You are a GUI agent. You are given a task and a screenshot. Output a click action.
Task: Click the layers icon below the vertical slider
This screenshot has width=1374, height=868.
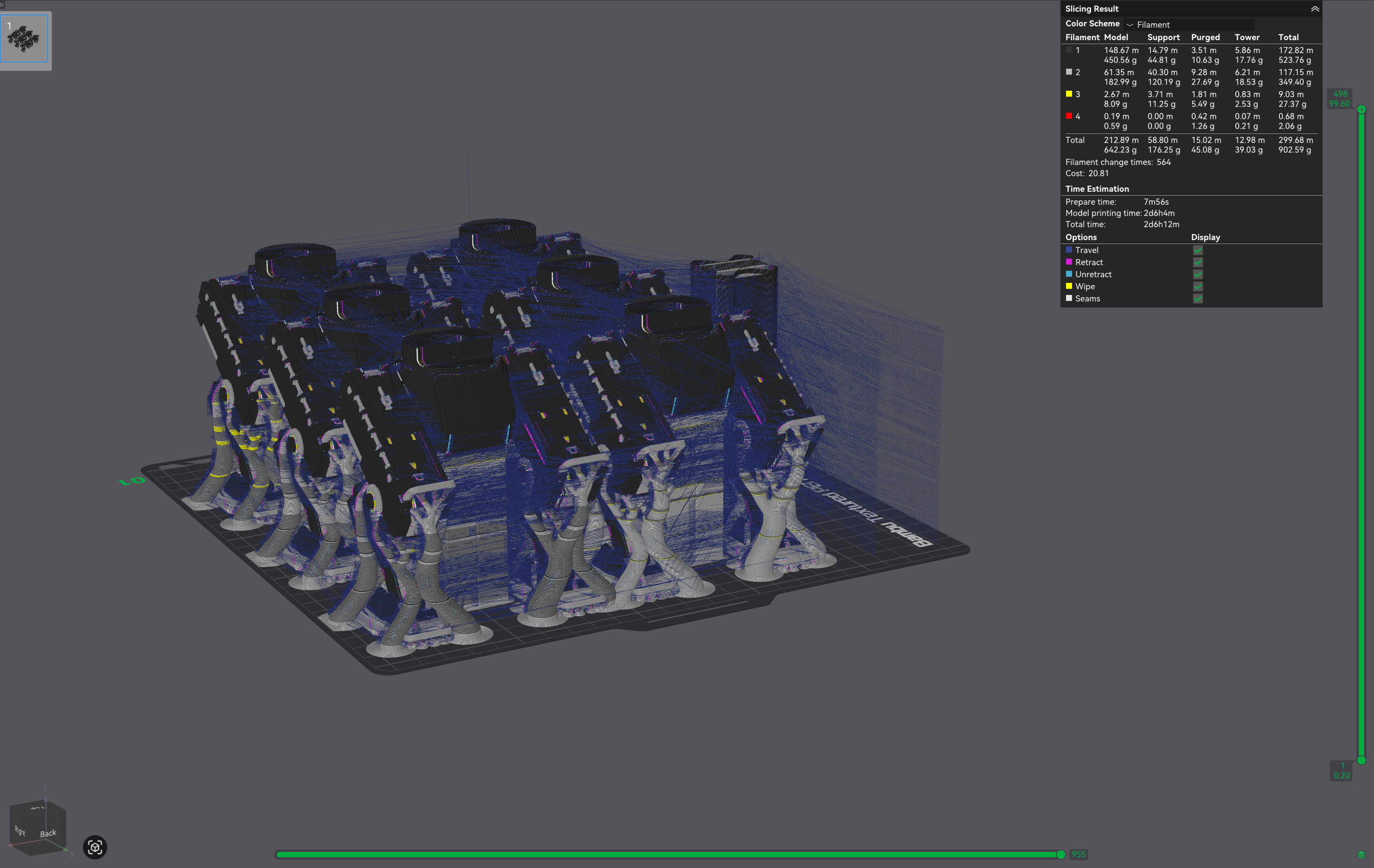1361,854
